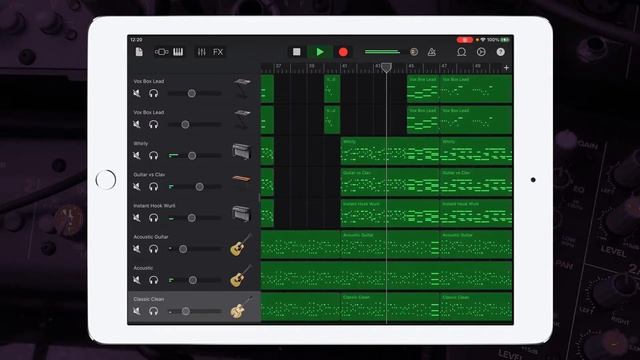Solo the Whirly track with the headphones icon
The width and height of the screenshot is (640, 360).
[x=153, y=156]
